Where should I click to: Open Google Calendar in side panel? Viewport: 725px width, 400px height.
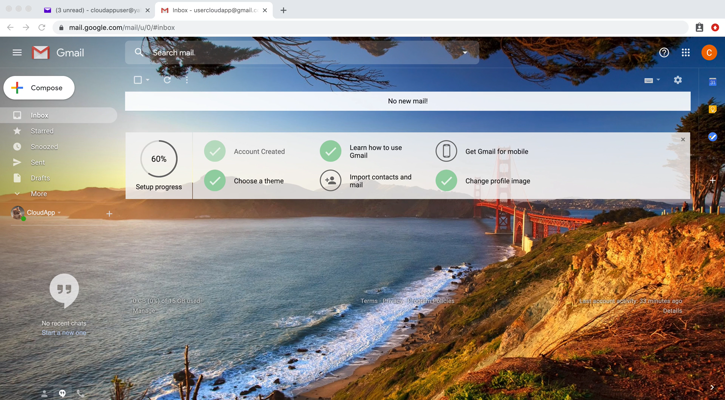click(x=712, y=82)
